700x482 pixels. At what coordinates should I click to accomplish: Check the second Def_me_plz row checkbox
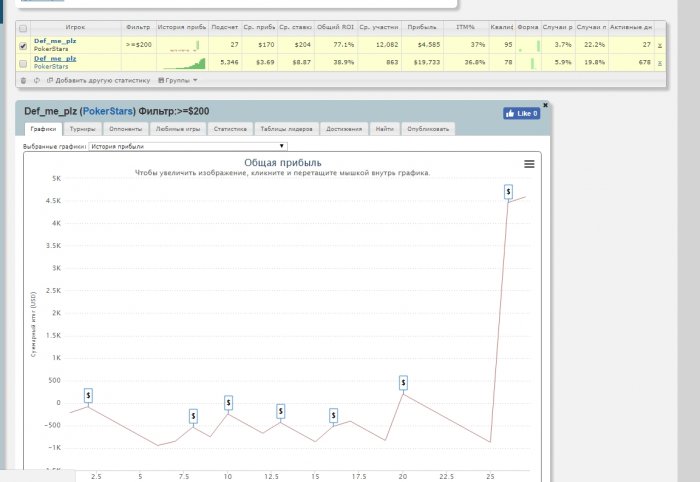(23, 62)
